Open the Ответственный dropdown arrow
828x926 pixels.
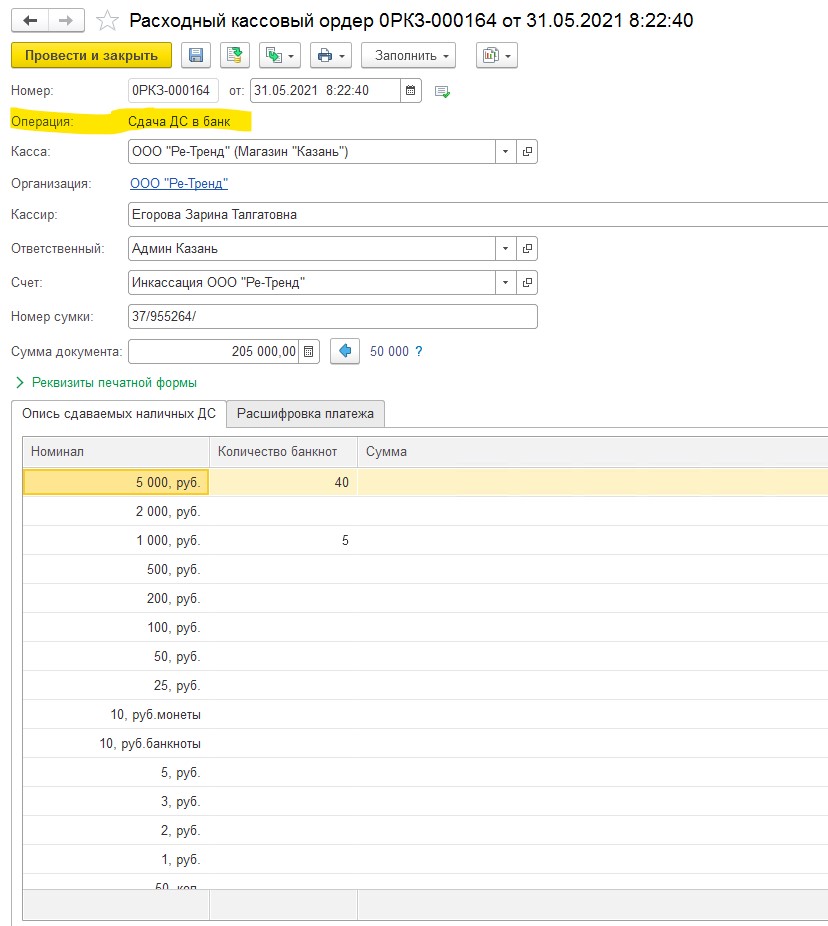(x=505, y=248)
